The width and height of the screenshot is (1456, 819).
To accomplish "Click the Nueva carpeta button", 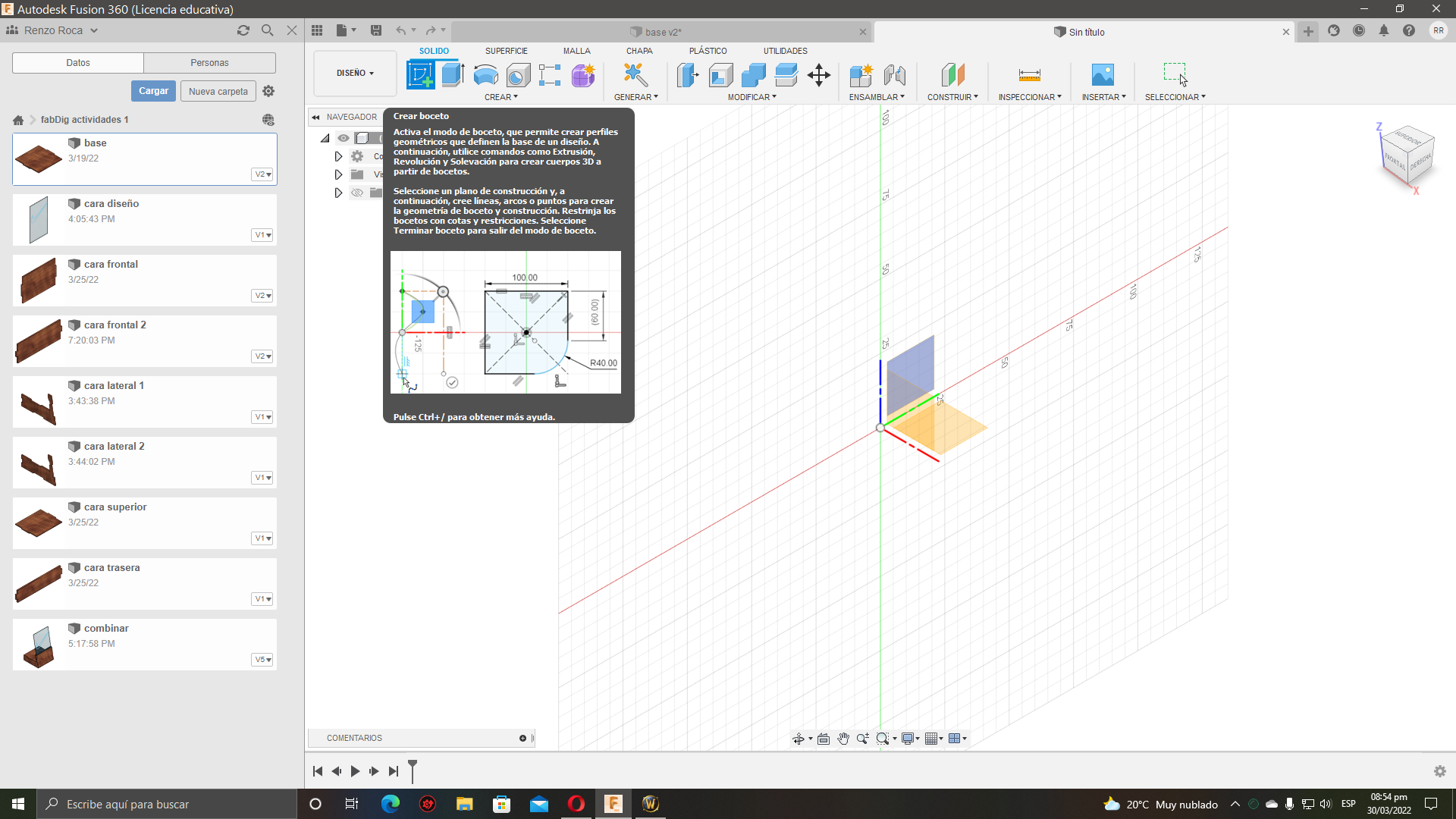I will tap(218, 91).
